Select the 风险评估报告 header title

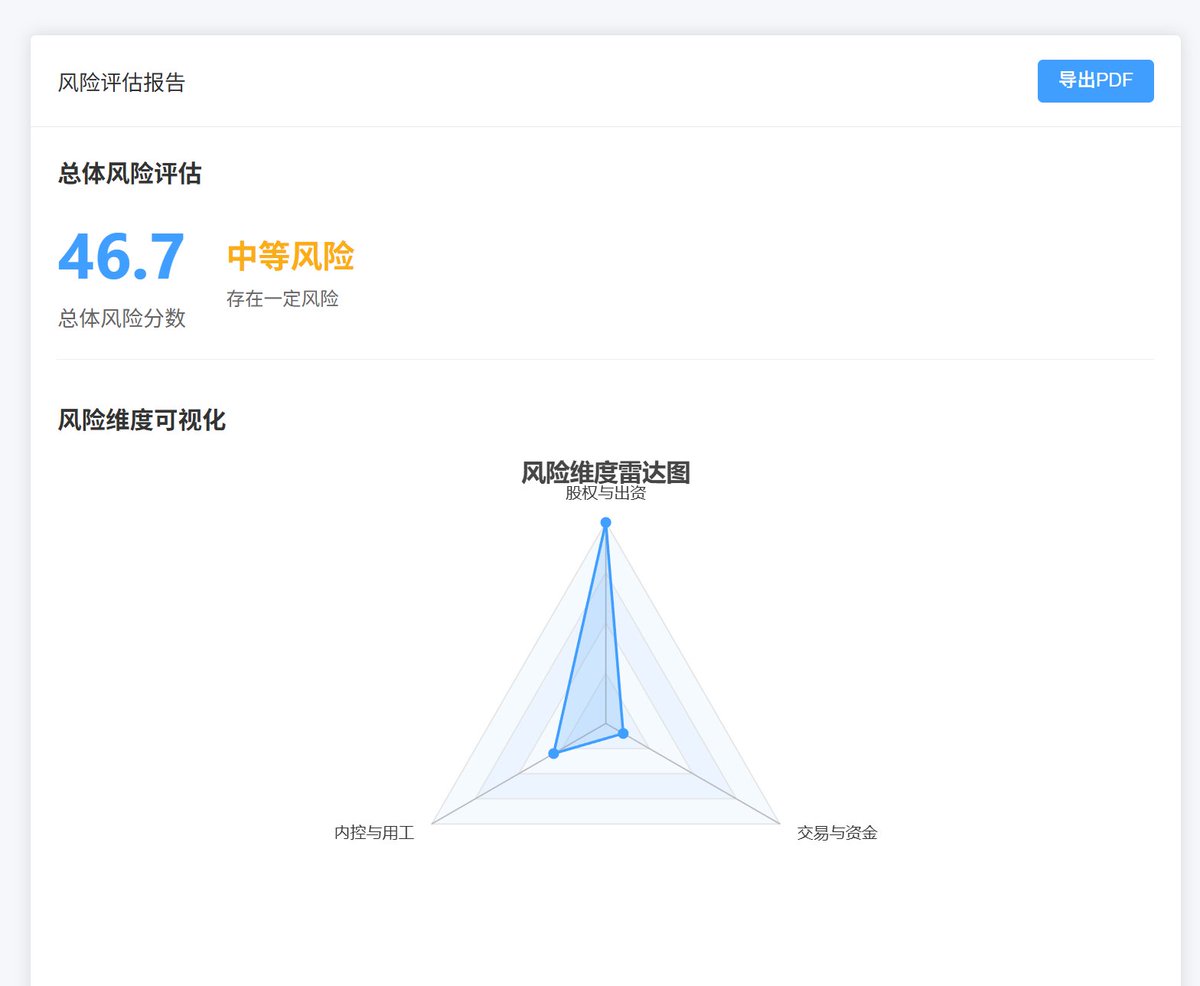point(122,83)
